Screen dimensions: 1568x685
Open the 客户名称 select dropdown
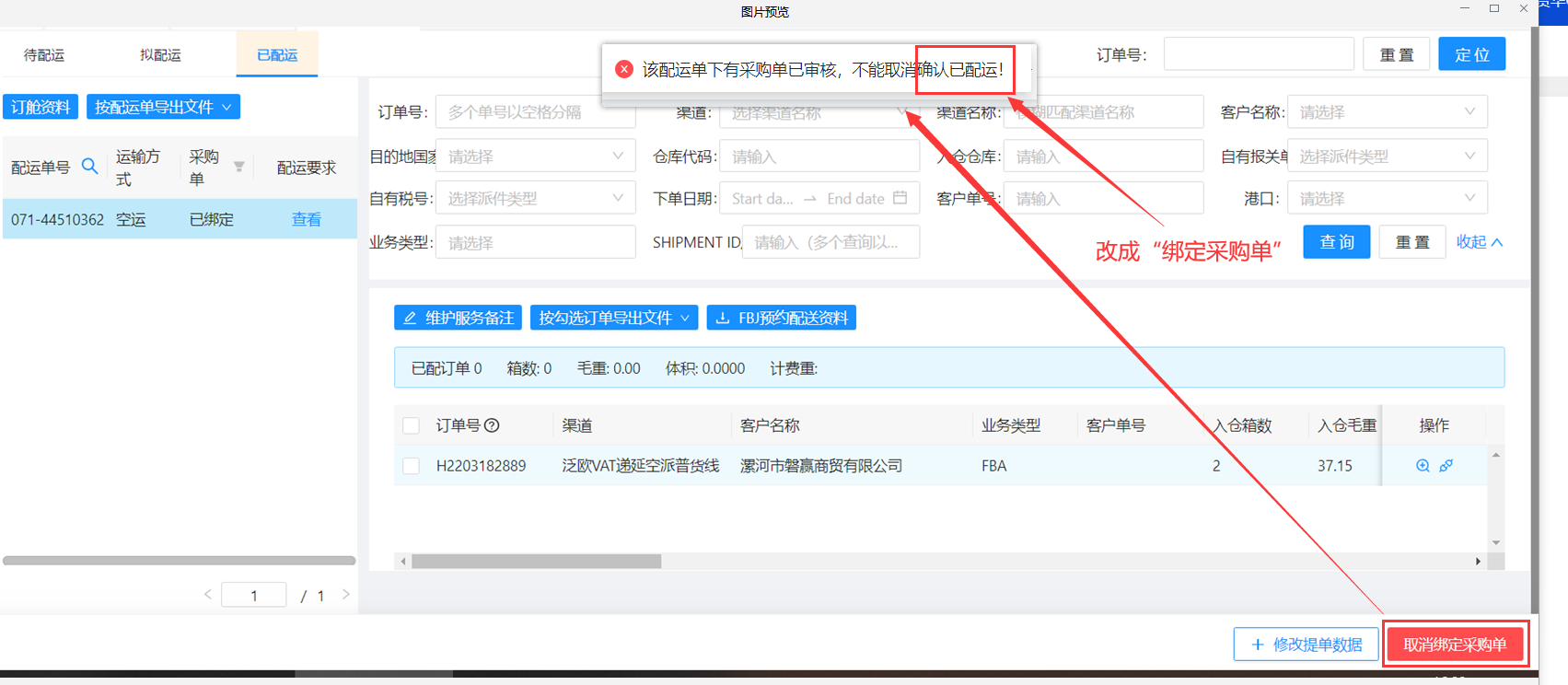coord(1386,112)
